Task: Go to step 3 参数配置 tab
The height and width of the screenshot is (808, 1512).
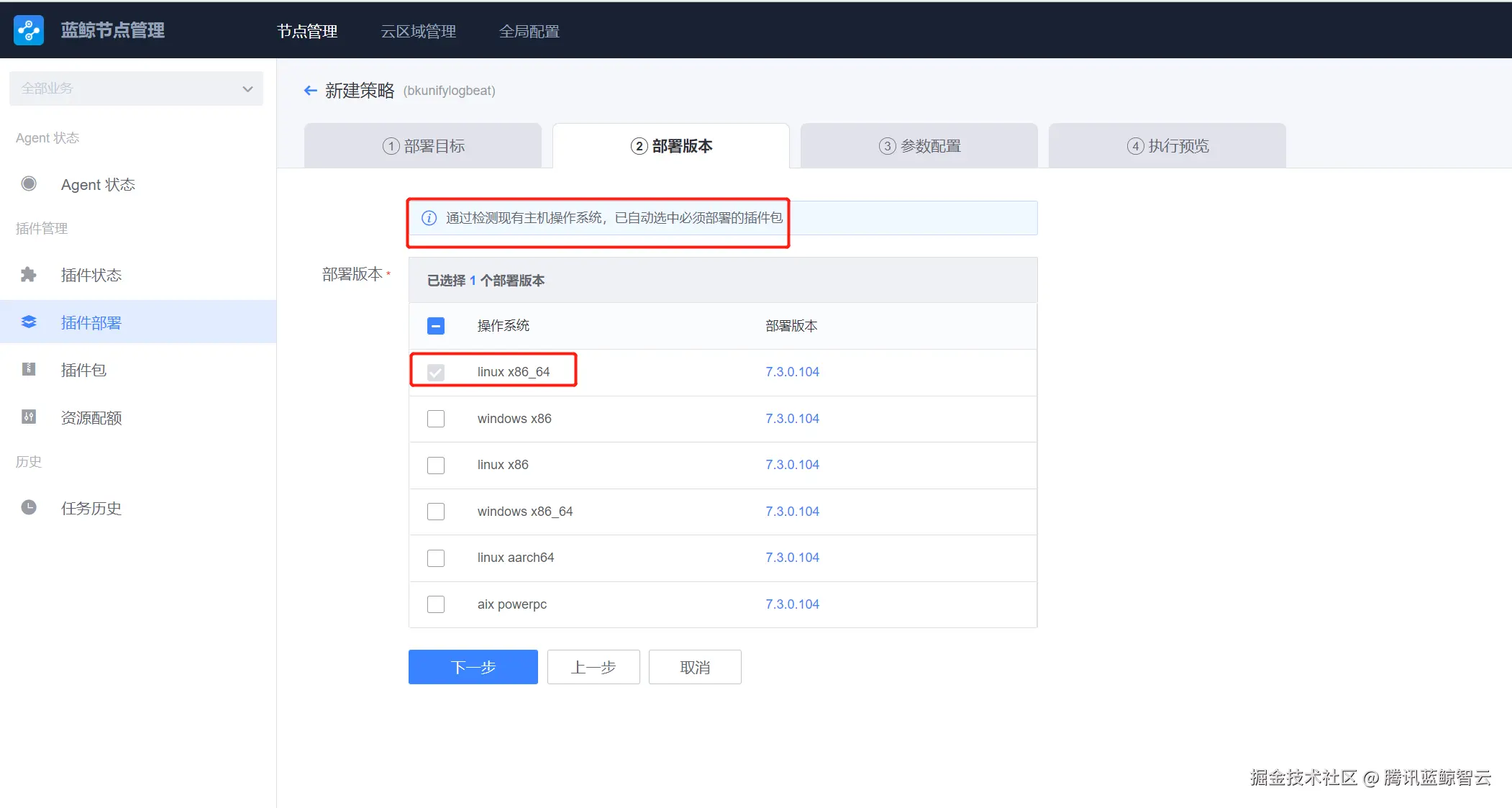Action: (x=919, y=146)
